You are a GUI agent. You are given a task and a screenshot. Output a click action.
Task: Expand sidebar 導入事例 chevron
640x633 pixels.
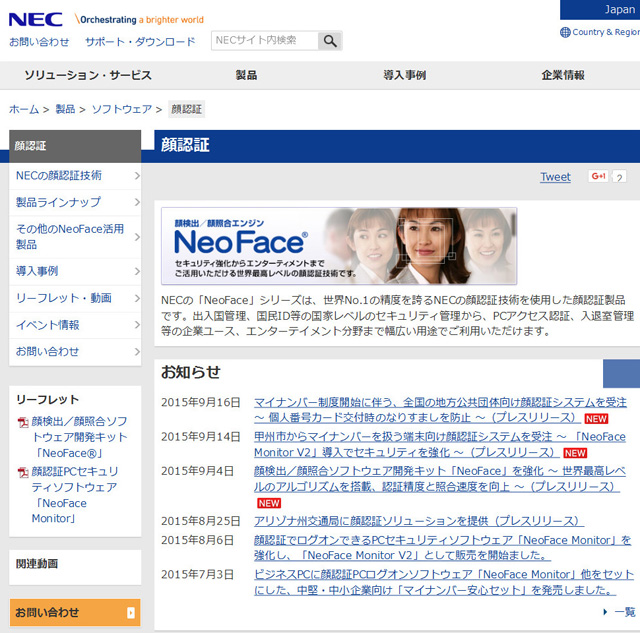click(137, 271)
